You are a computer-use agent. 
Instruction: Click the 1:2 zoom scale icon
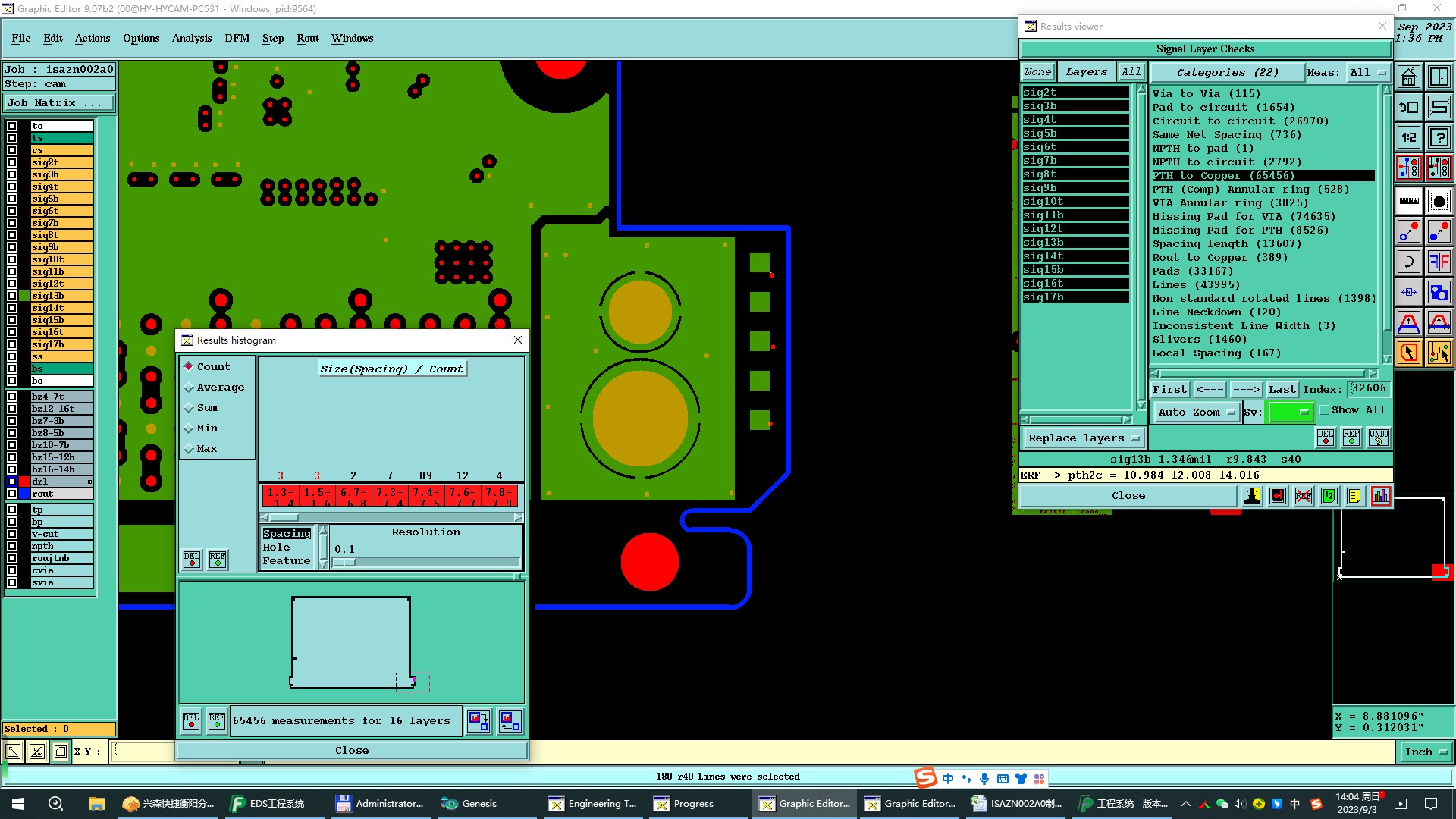1408,137
